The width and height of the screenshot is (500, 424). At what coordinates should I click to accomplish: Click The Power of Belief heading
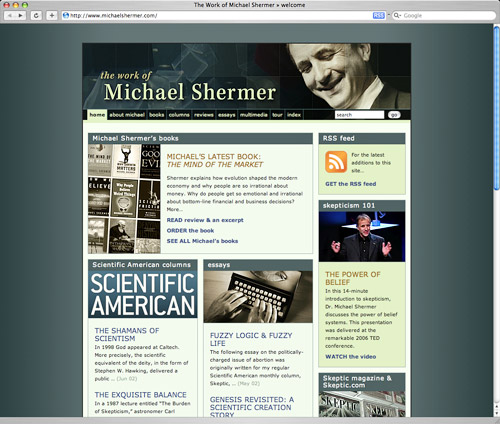click(x=353, y=278)
